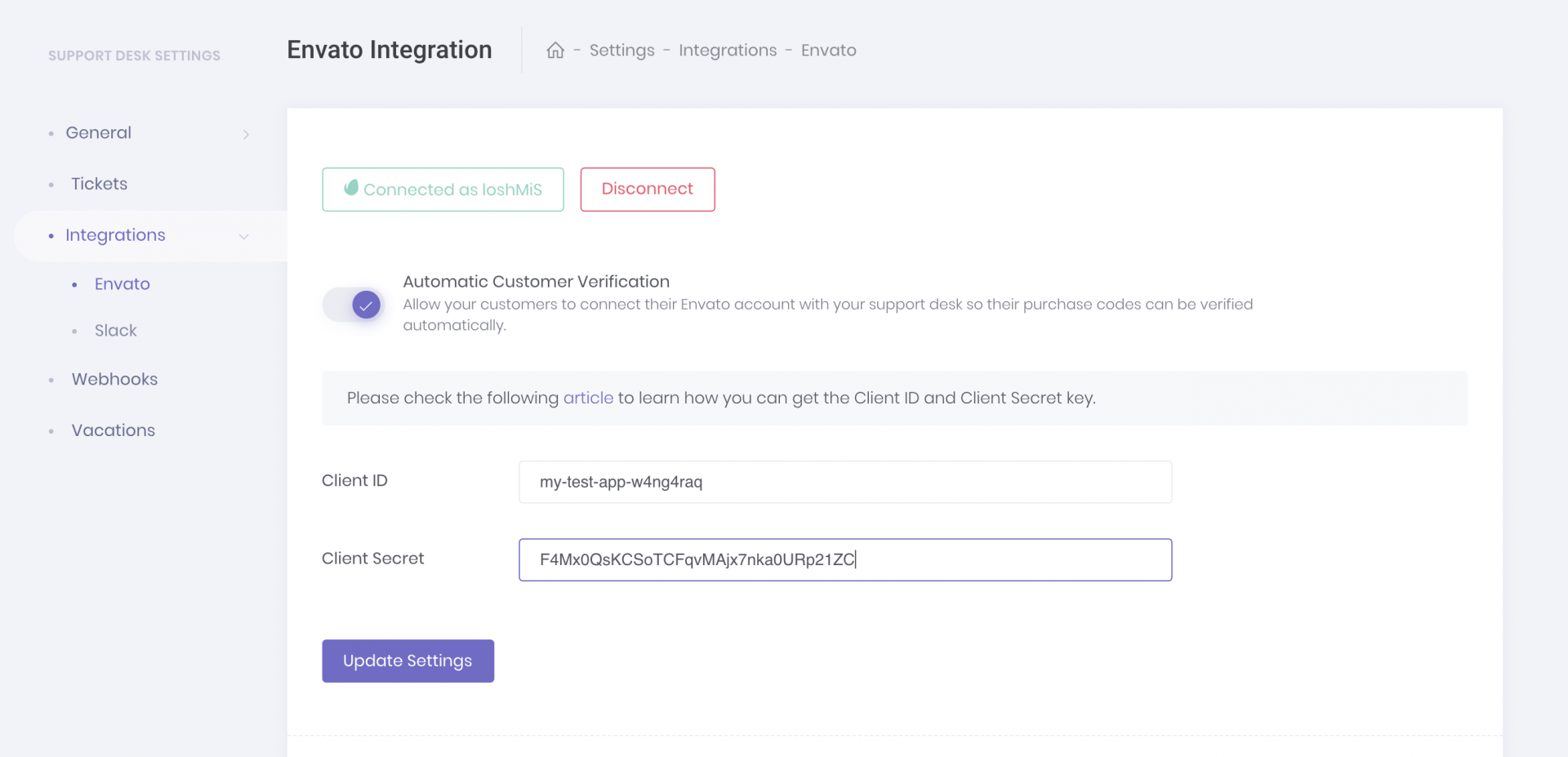Focus the Client Secret input field

(845, 559)
